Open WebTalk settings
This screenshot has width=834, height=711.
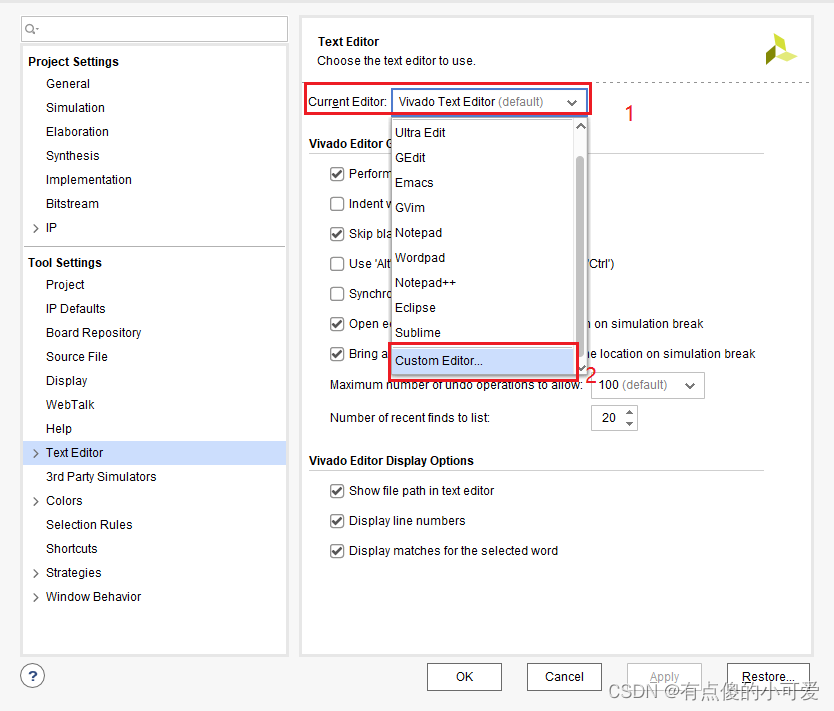pos(70,405)
